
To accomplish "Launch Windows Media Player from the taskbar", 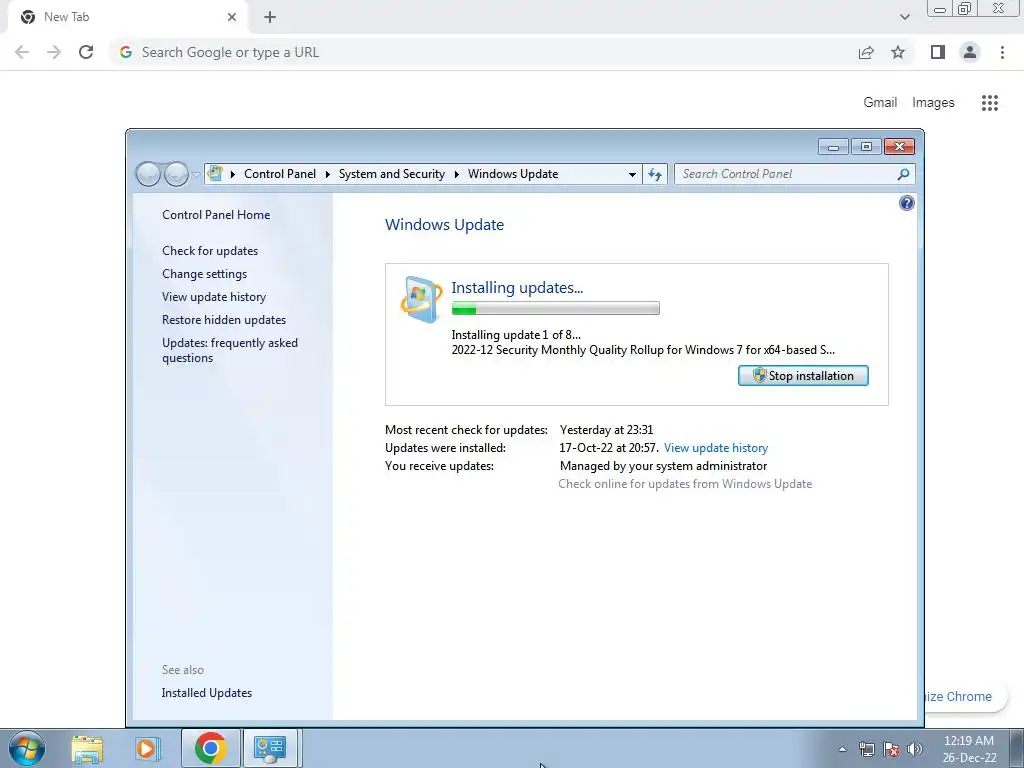I will point(148,749).
